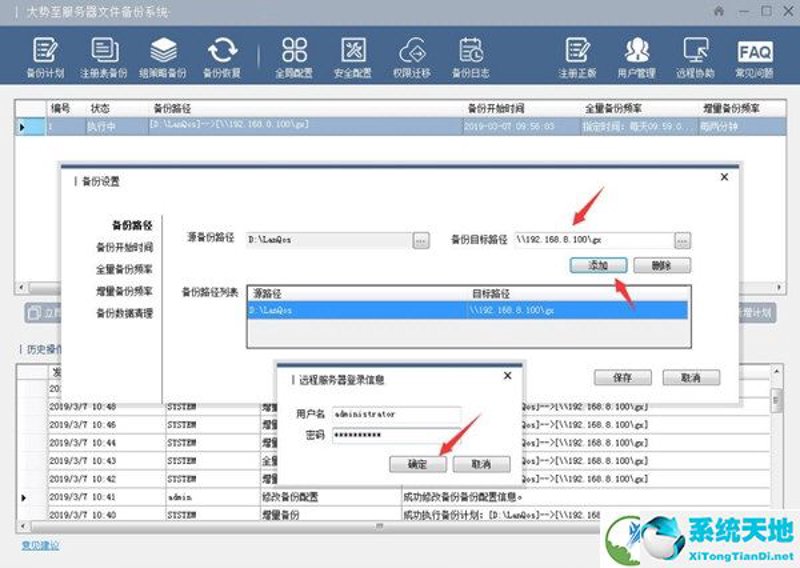Image resolution: width=800 pixels, height=568 pixels.
Task: Switch to the 备份开始时间 settings tab
Action: pyautogui.click(x=124, y=247)
